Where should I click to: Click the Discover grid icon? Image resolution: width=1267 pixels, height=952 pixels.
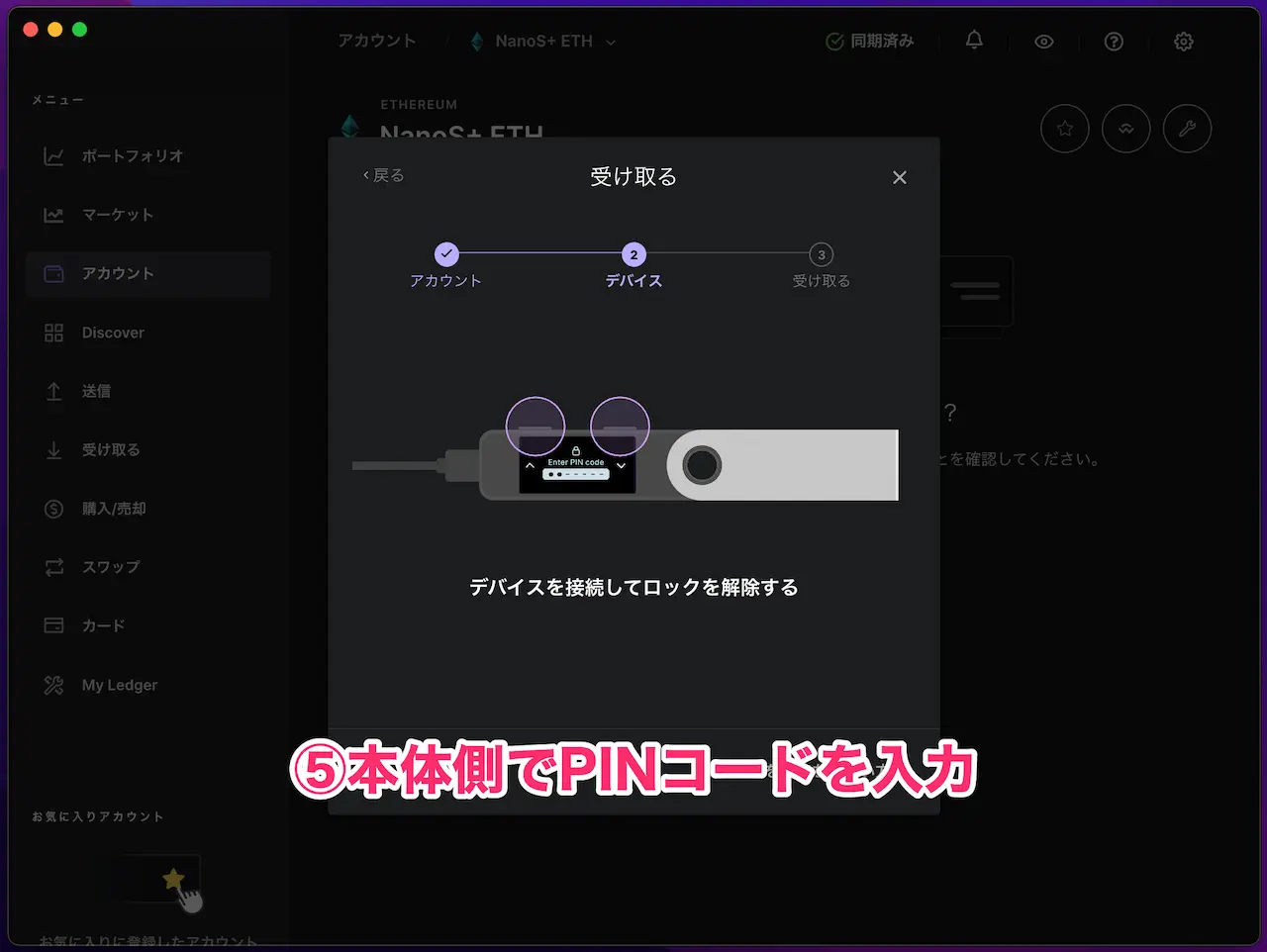tap(54, 333)
